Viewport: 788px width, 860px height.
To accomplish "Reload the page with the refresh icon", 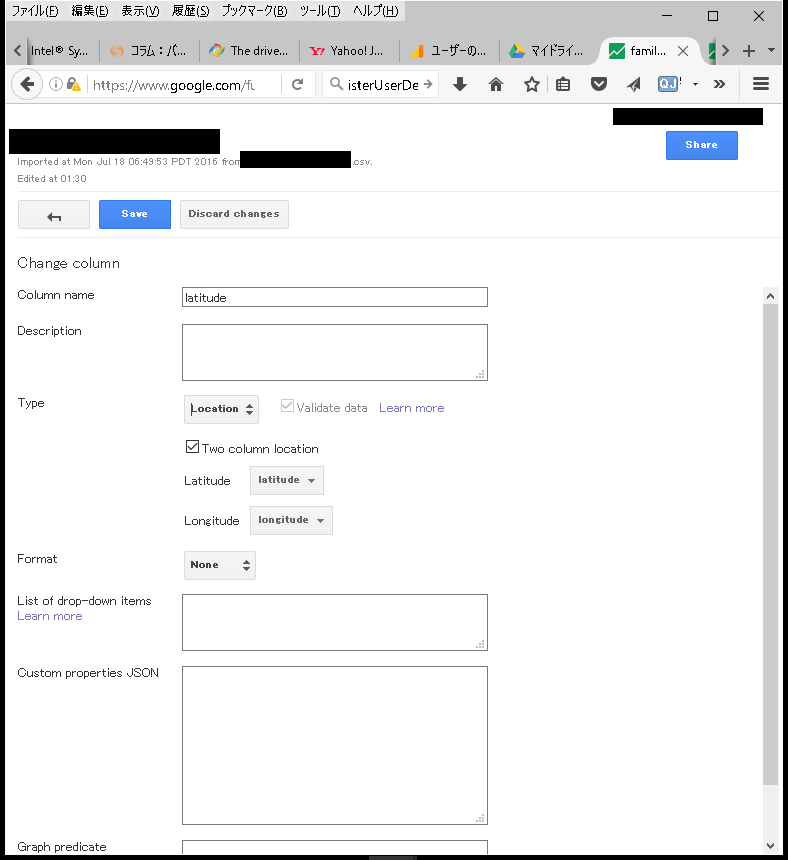I will coord(298,84).
